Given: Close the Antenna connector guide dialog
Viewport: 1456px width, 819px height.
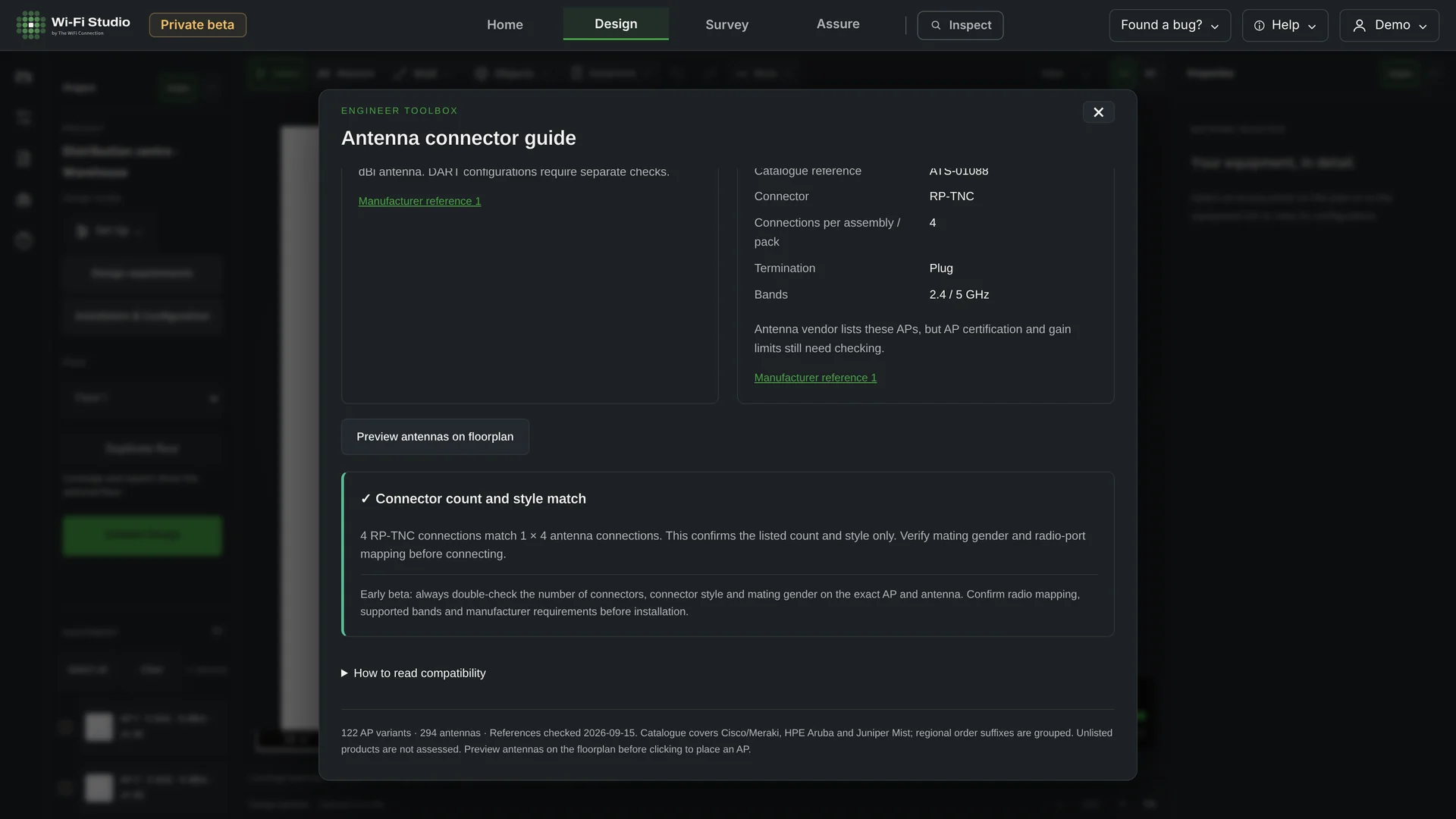Looking at the screenshot, I should point(1098,112).
